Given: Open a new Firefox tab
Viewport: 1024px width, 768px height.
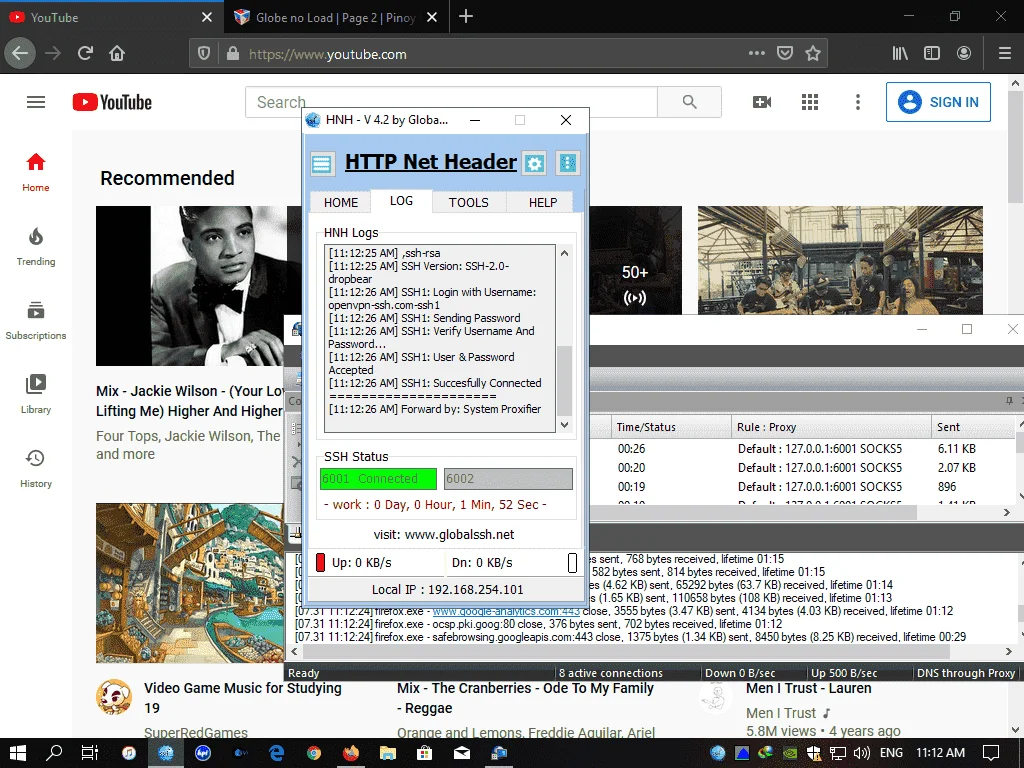Looking at the screenshot, I should 466,17.
